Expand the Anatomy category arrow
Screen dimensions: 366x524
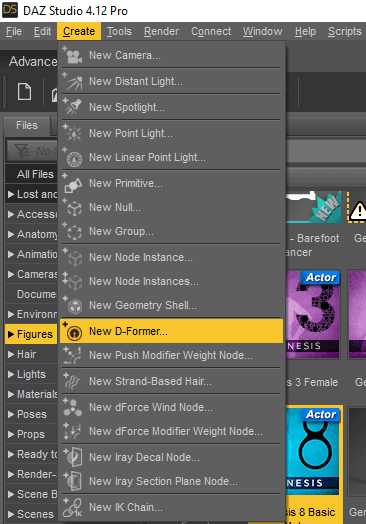11,234
